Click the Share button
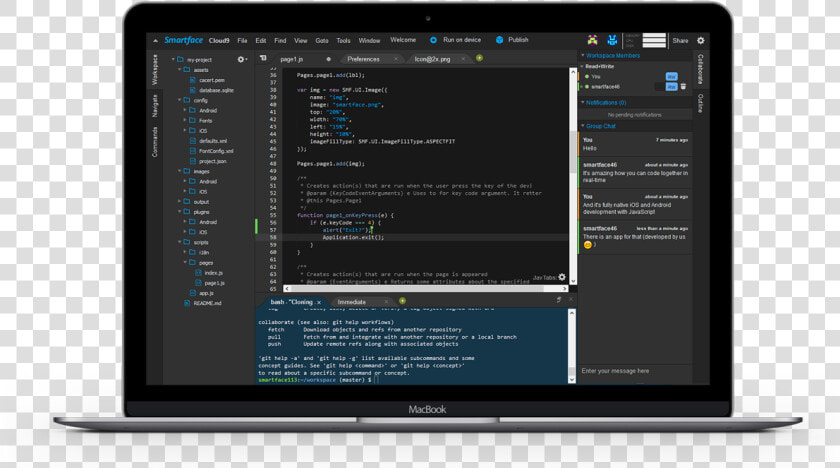The width and height of the screenshot is (840, 468). (680, 41)
